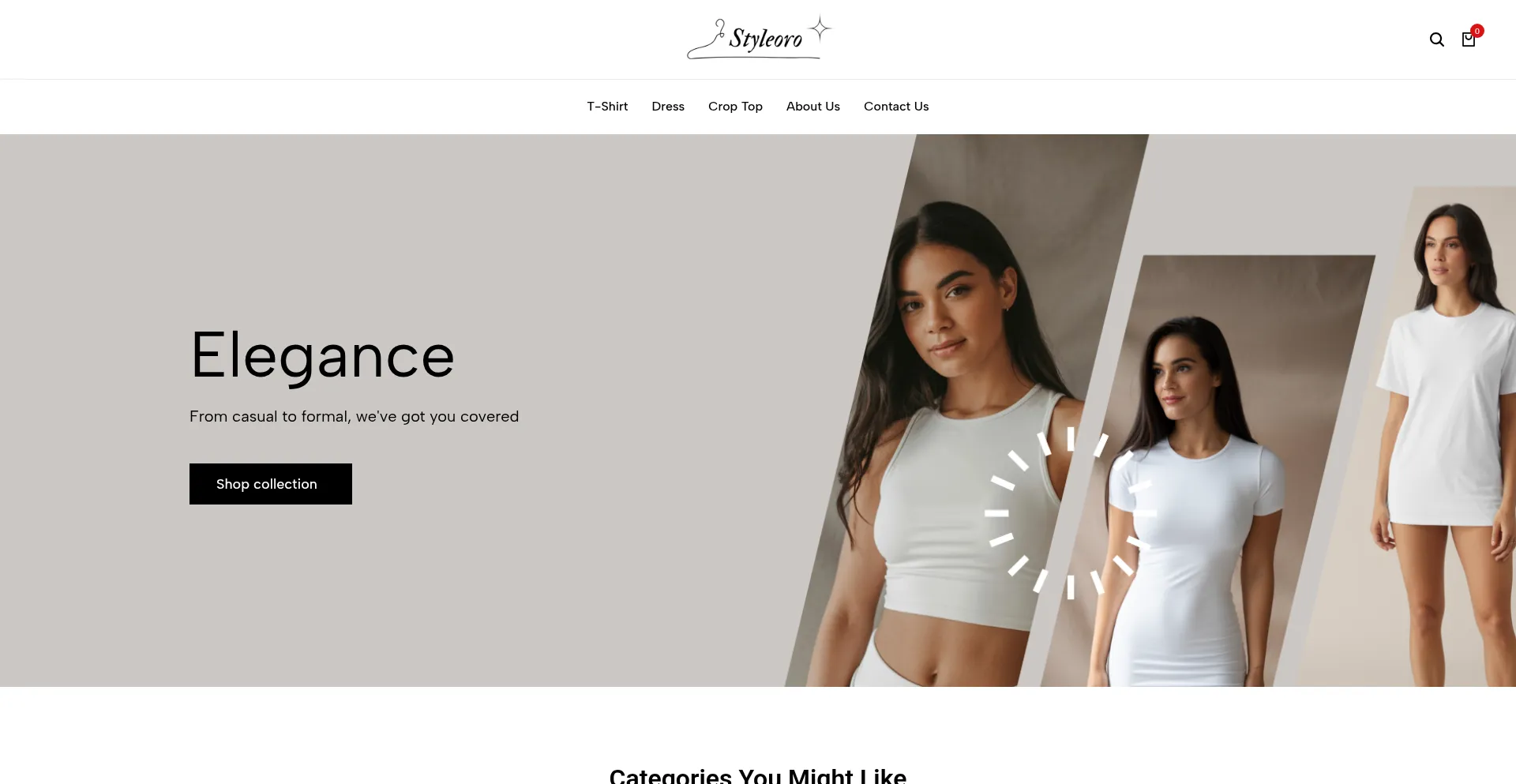Visit the About Us page
This screenshot has height=784, width=1516.
(813, 107)
